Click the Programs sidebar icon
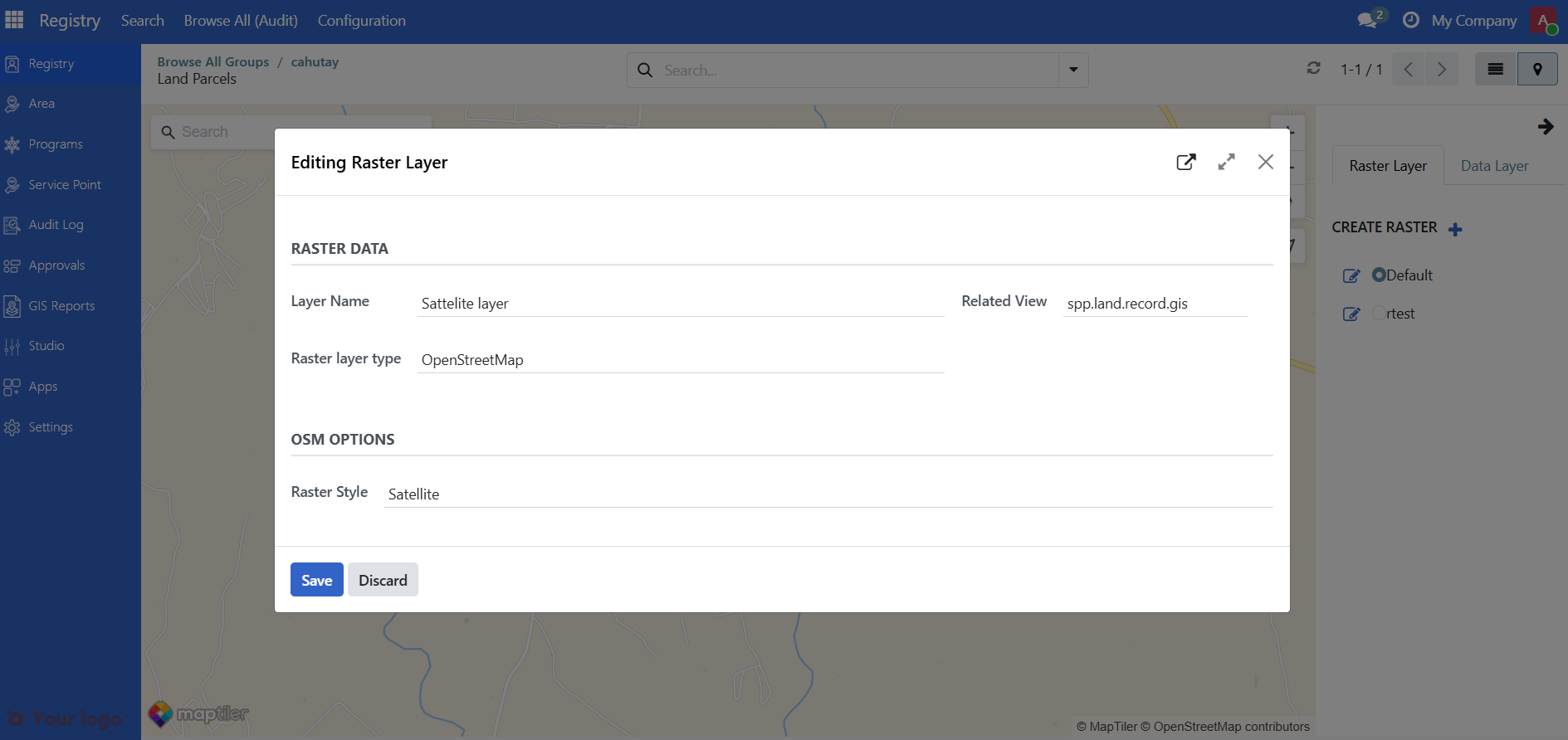 tap(12, 144)
